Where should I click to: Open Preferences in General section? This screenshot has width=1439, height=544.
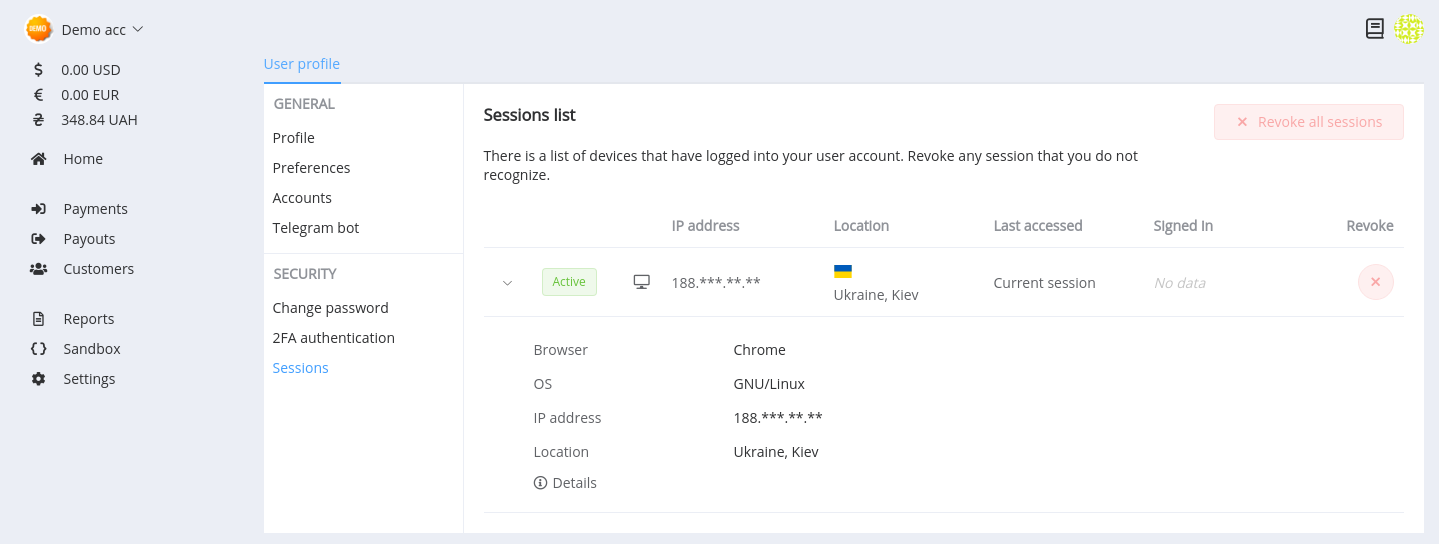(x=312, y=168)
